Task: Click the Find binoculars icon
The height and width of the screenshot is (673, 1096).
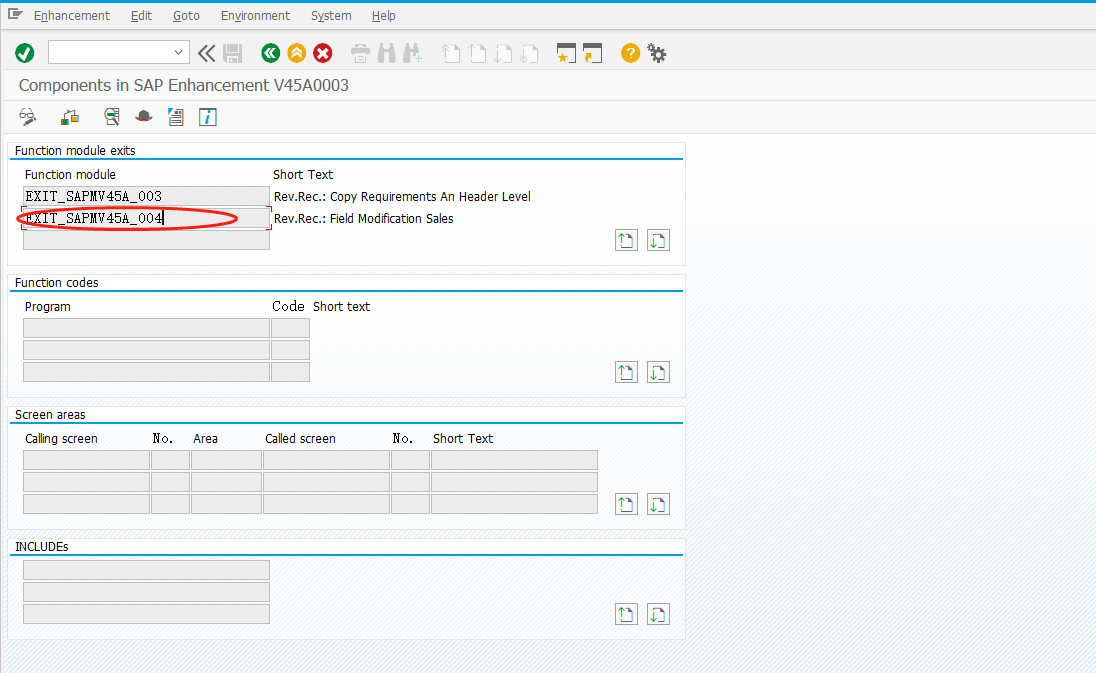Action: point(387,53)
